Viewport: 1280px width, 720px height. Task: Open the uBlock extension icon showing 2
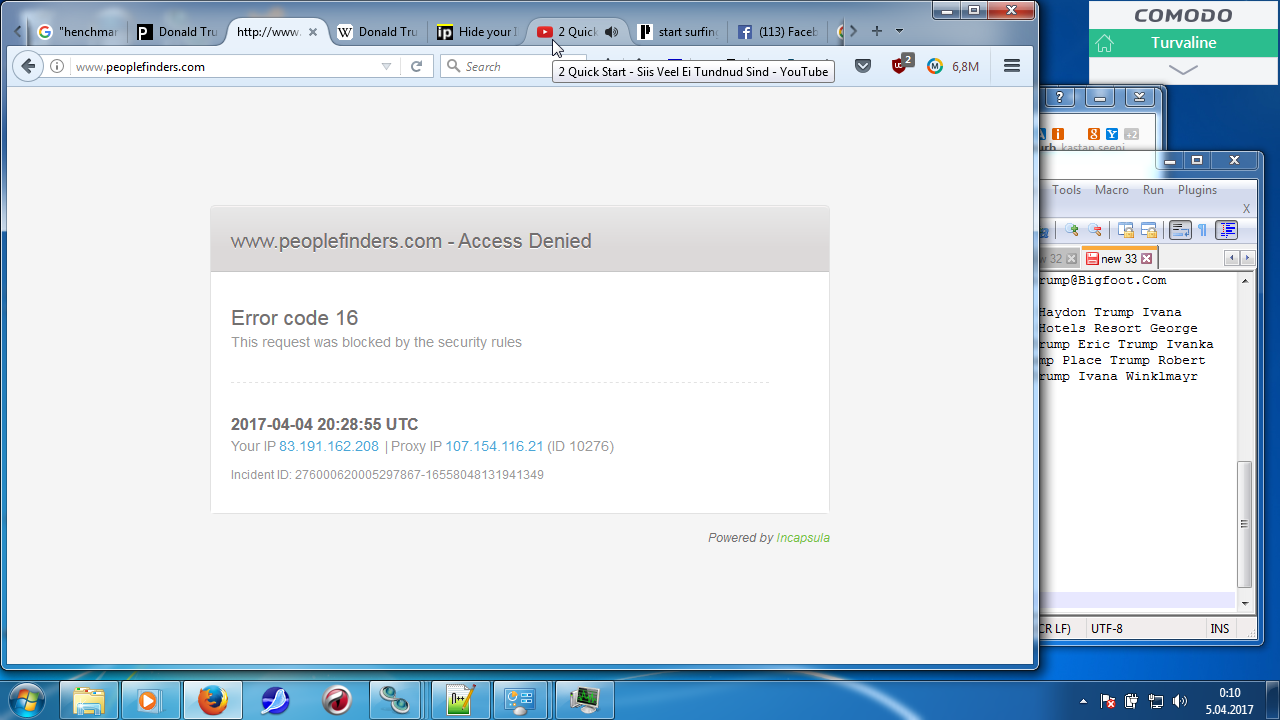[900, 66]
